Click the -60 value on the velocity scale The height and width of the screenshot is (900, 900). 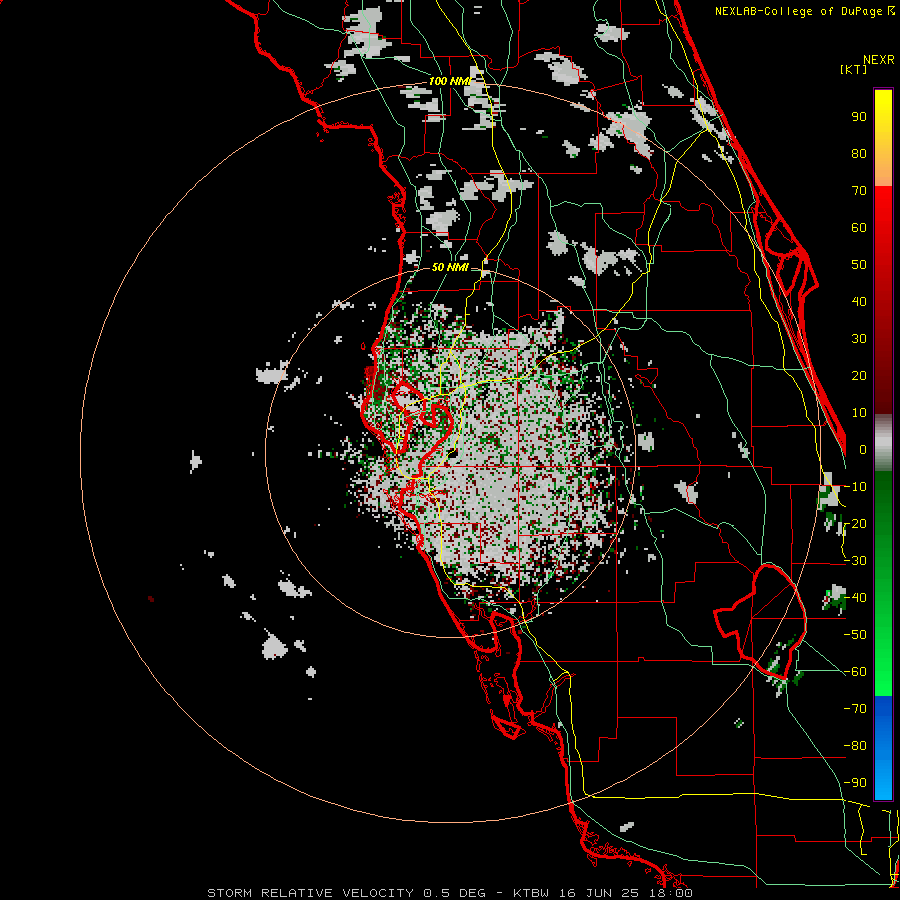tap(855, 672)
